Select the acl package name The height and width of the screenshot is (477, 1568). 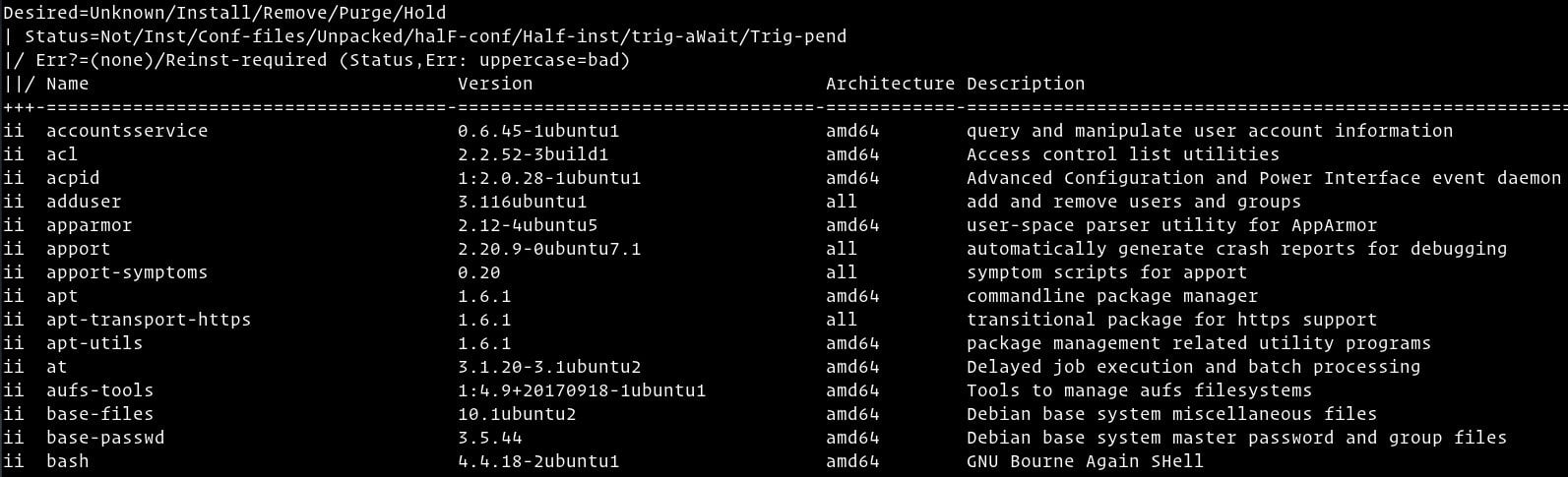[62, 154]
